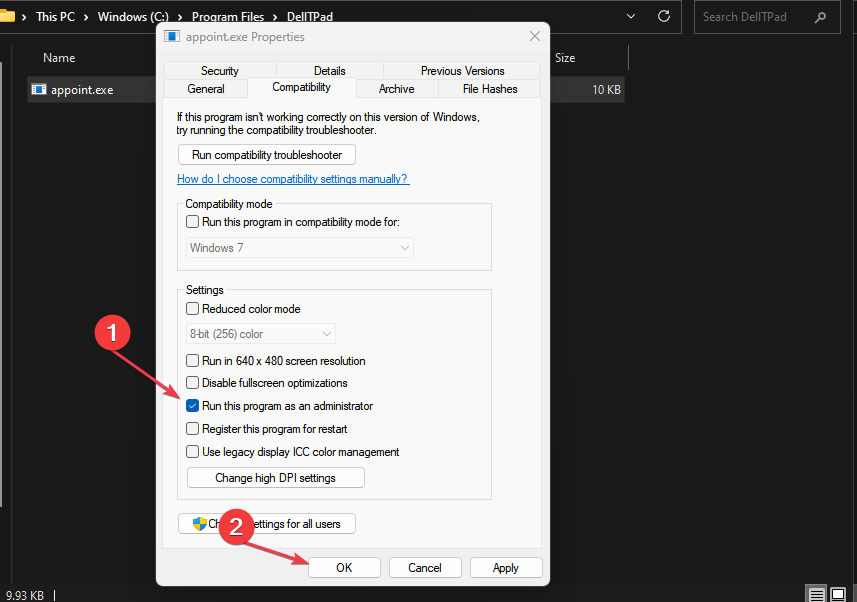
Task: Click Run compatibility troubleshooter
Action: click(266, 154)
